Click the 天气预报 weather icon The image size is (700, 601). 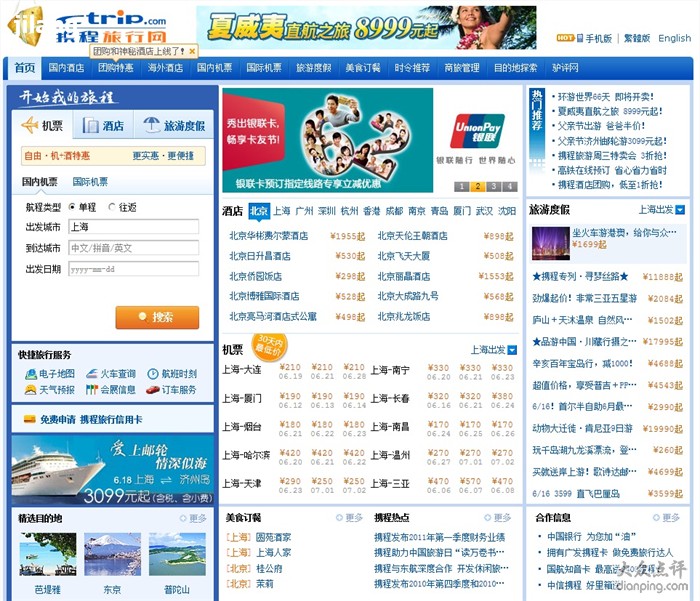tap(30, 390)
